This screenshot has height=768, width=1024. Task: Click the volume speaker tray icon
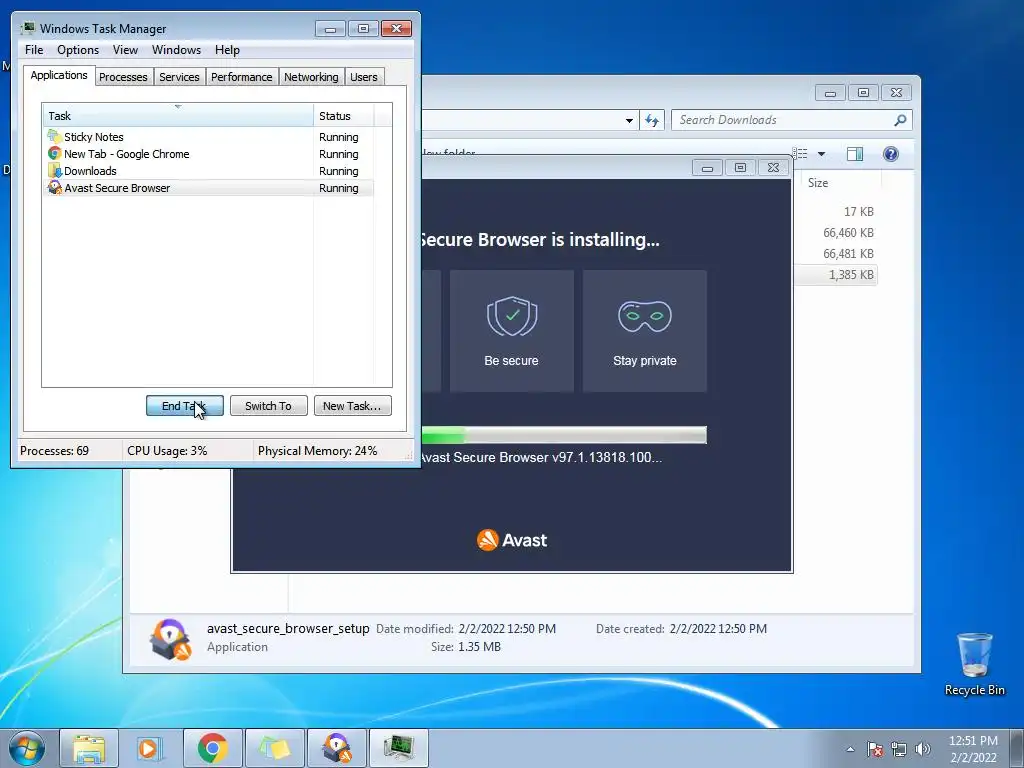923,749
